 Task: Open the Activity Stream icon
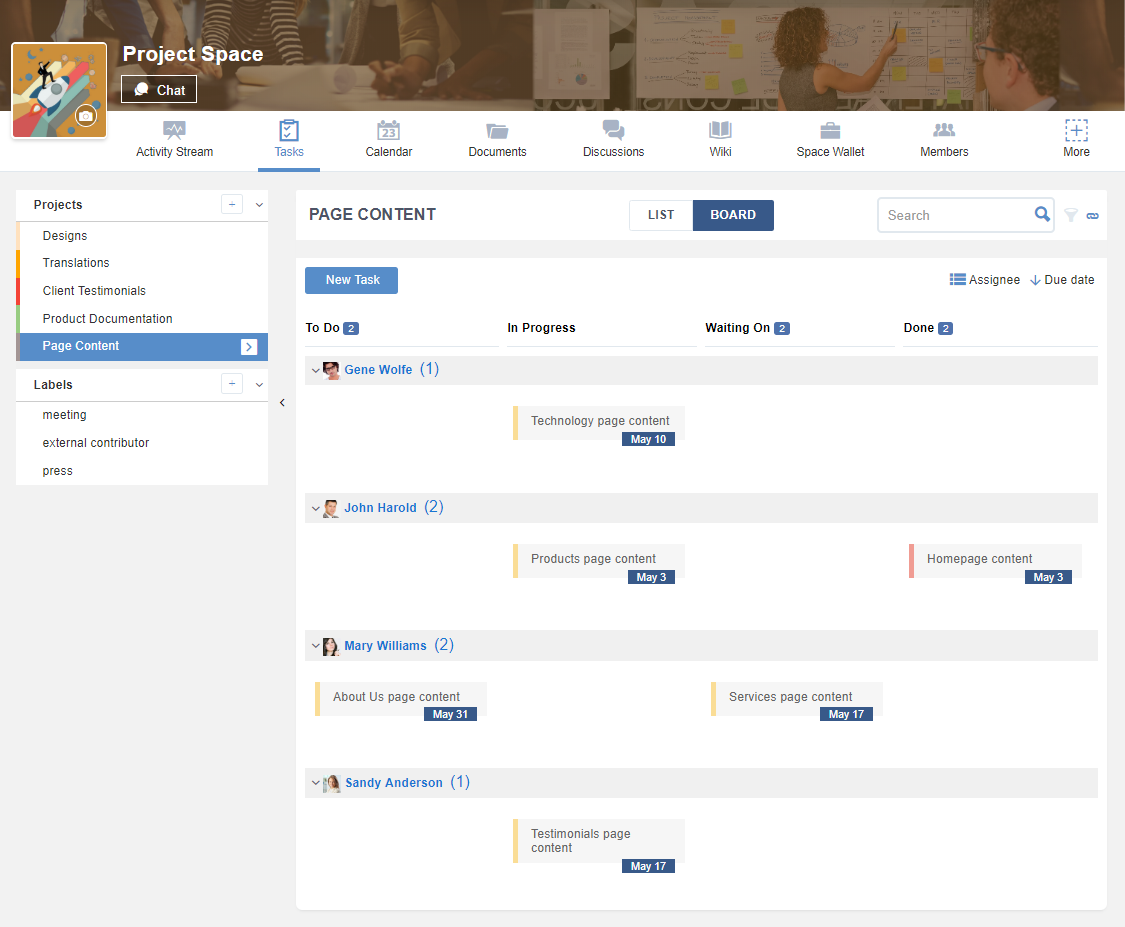tap(174, 130)
